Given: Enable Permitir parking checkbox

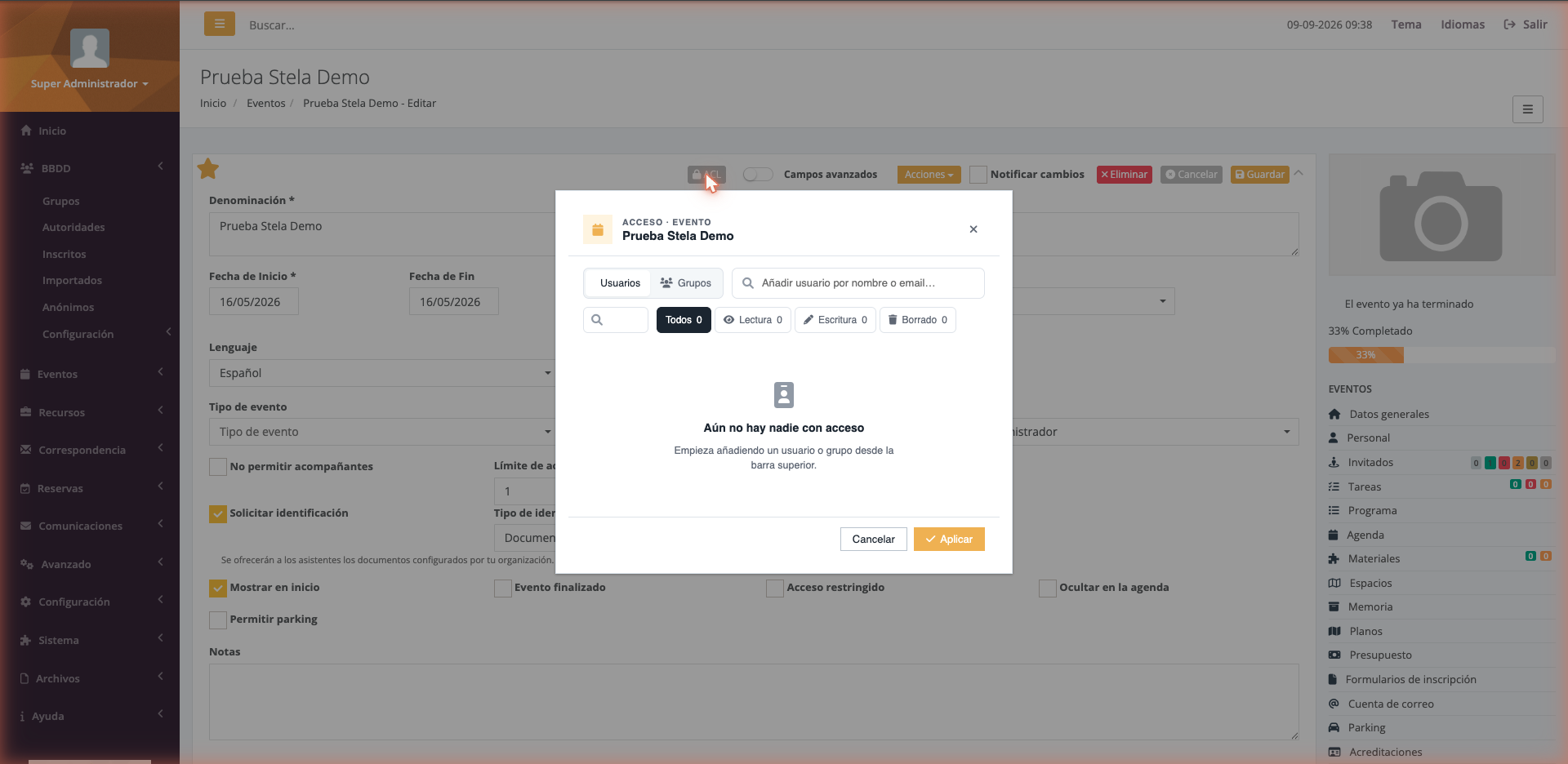Looking at the screenshot, I should (218, 620).
